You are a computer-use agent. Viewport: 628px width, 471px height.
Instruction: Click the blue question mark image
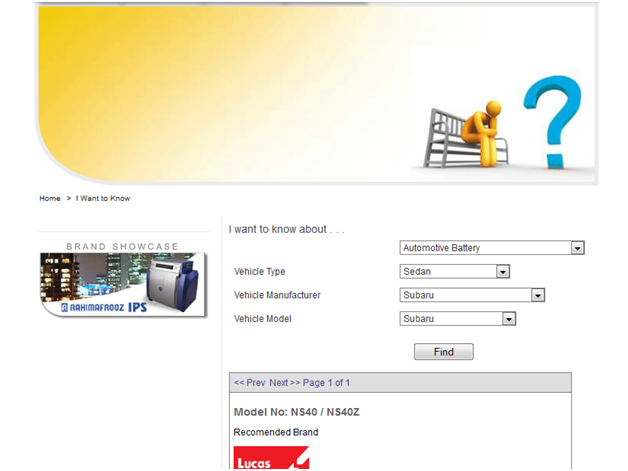[x=552, y=122]
